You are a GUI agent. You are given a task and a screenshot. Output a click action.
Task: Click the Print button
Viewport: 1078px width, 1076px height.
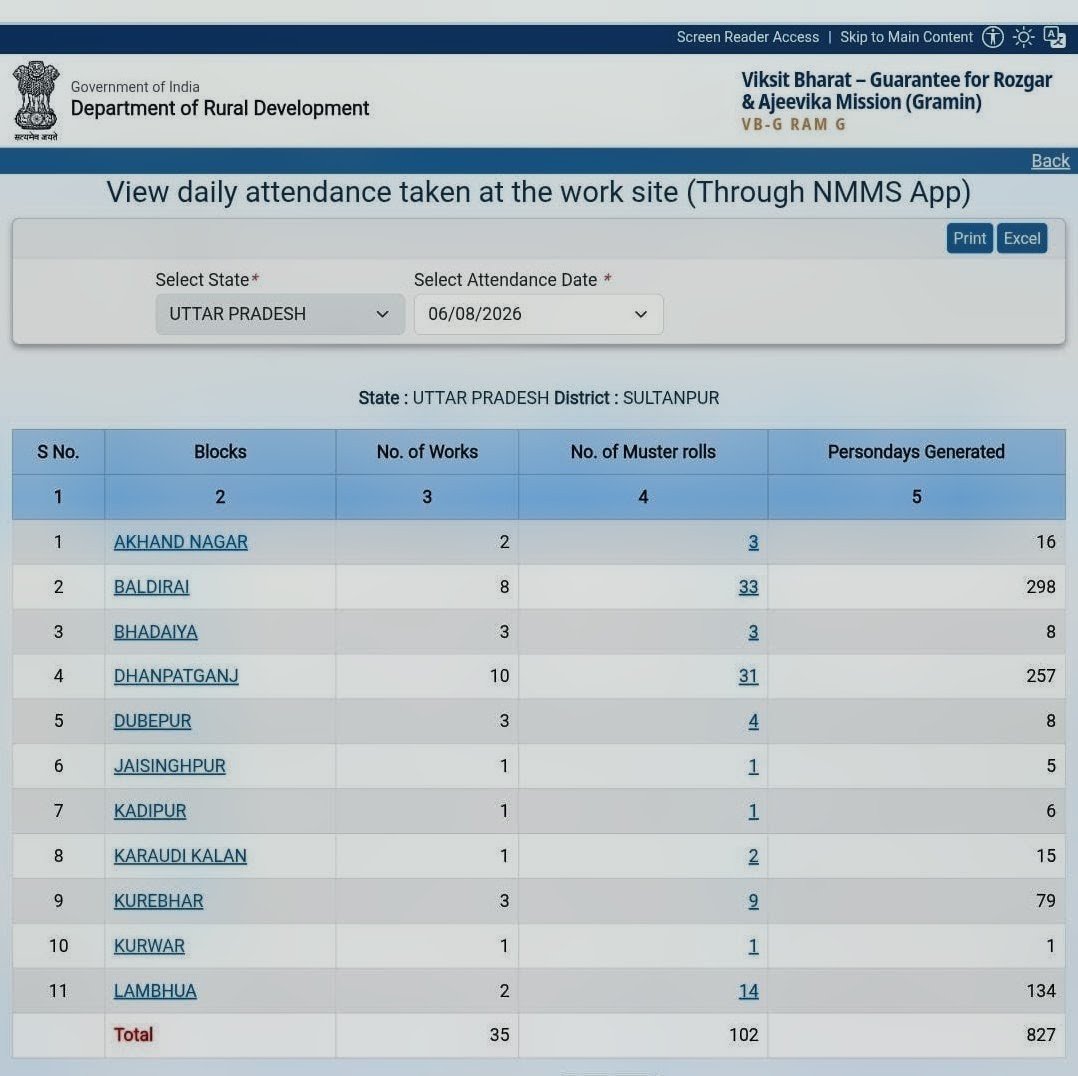click(969, 239)
